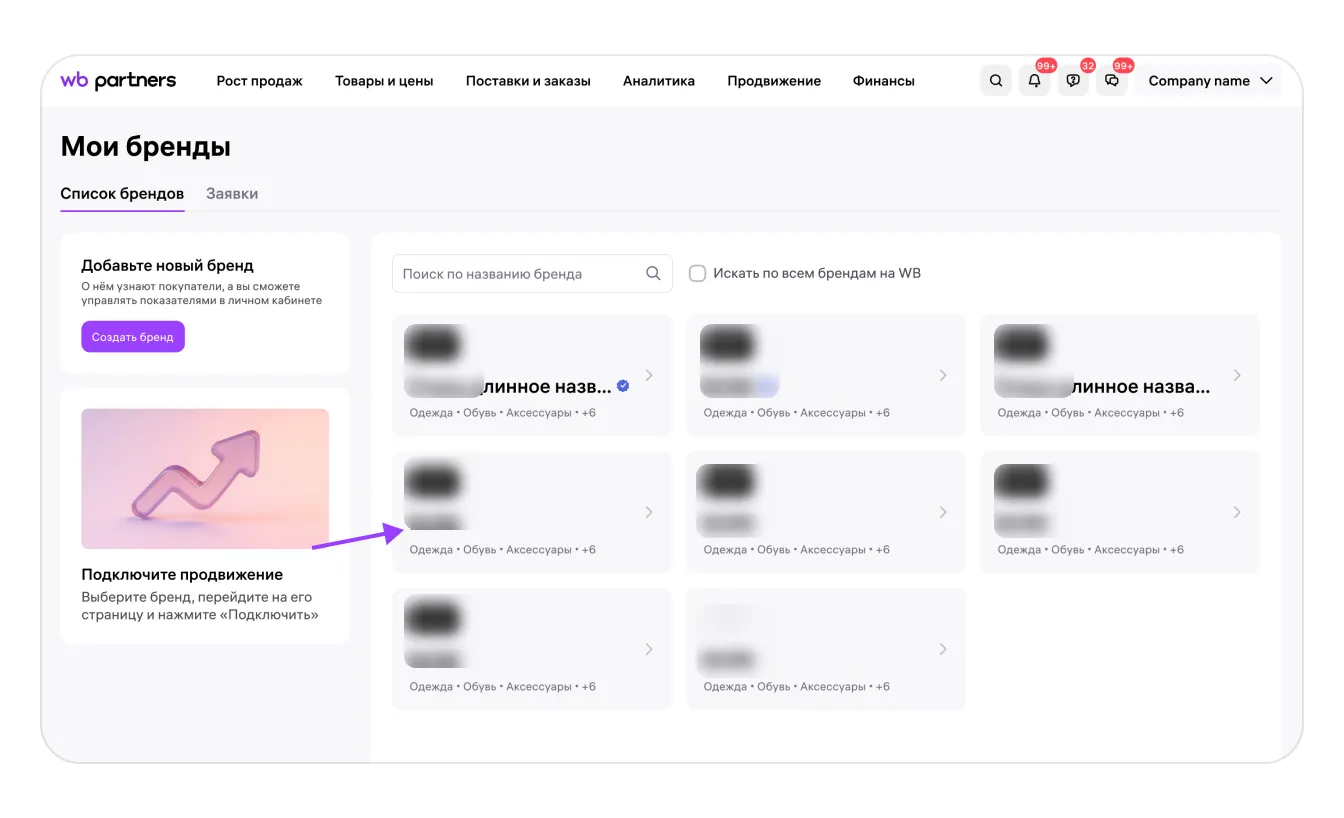Open the 'Поставки и заказы' menu
Viewport: 1344px width, 818px height.
pyautogui.click(x=528, y=81)
